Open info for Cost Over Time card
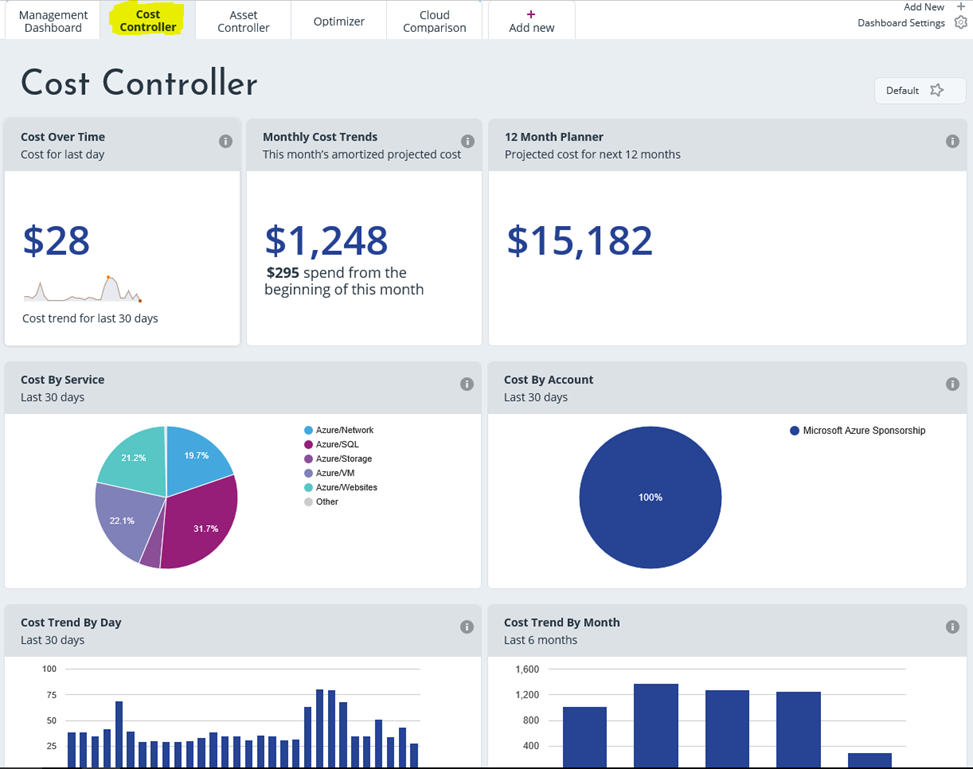This screenshot has width=973, height=769. (x=225, y=142)
